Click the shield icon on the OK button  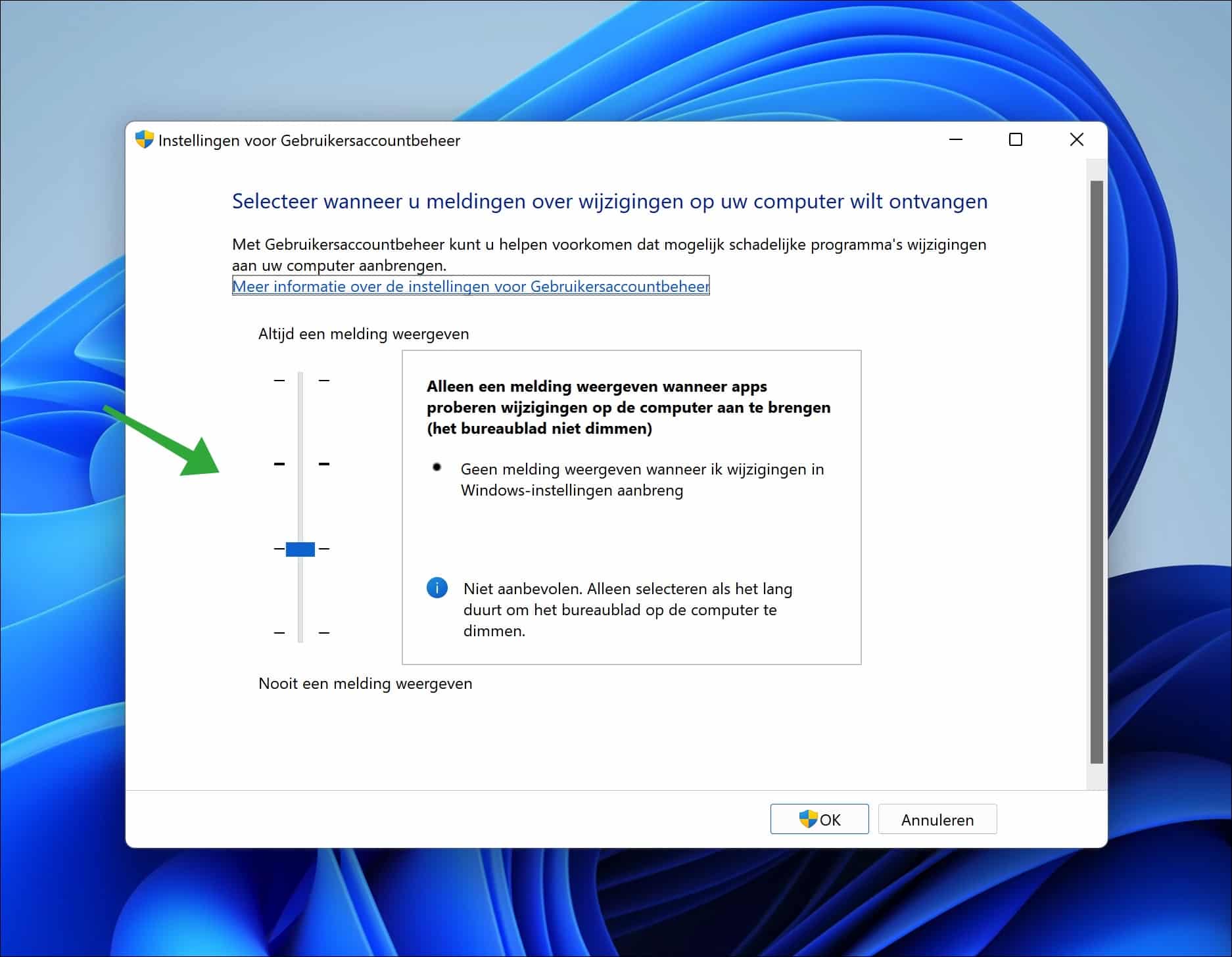click(x=807, y=819)
